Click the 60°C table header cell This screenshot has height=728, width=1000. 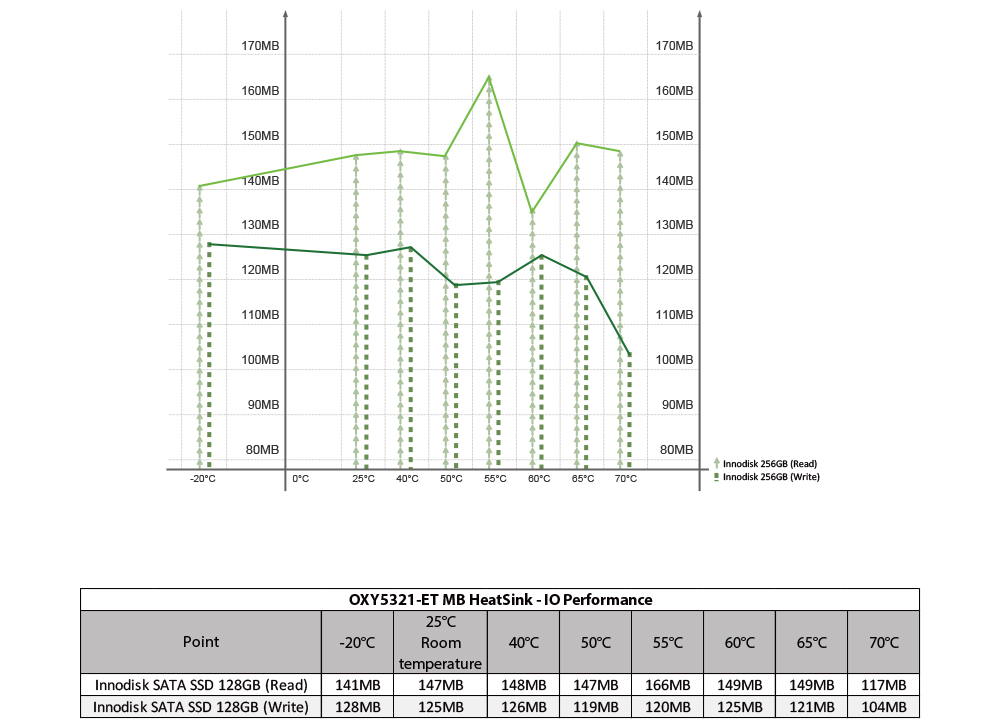point(740,642)
